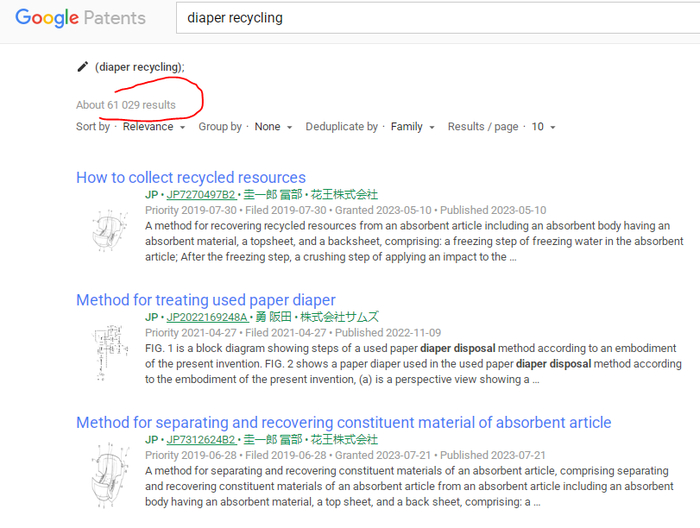Open the Deduplicate by Family dropdown
Image resolution: width=700 pixels, height=528 pixels.
pyautogui.click(x=412, y=127)
